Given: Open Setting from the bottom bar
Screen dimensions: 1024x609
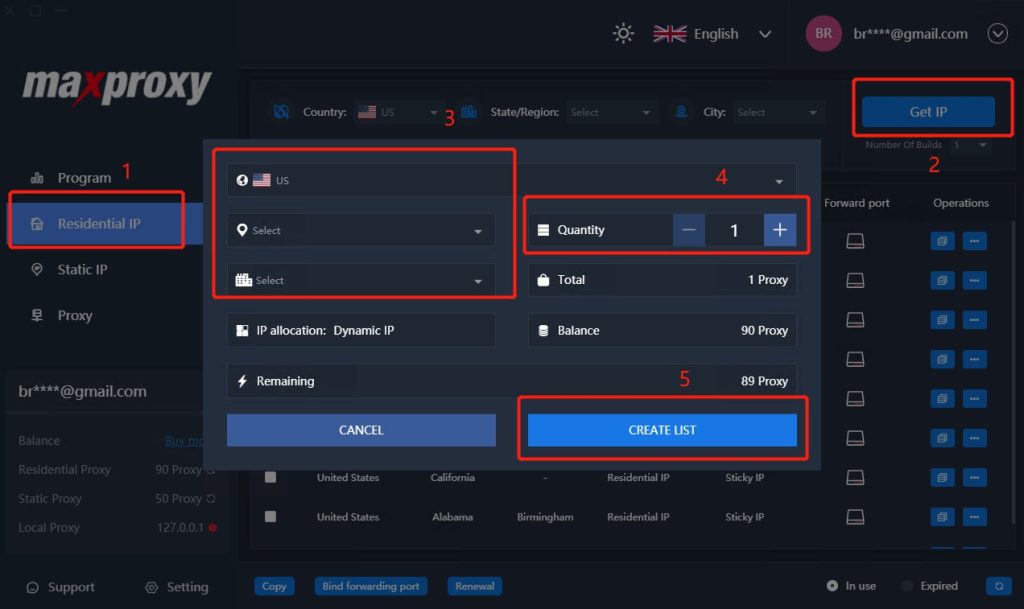Looking at the screenshot, I should 176,587.
